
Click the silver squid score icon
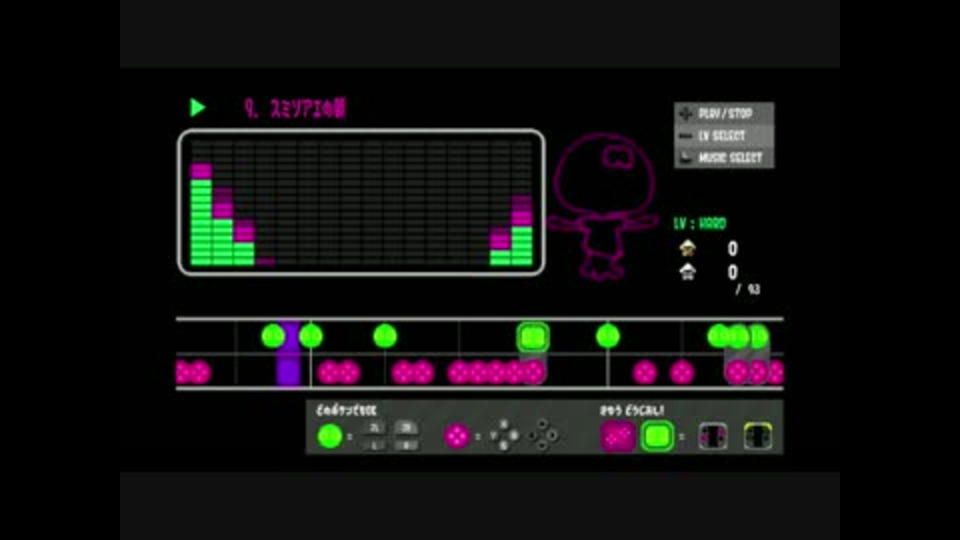688,271
